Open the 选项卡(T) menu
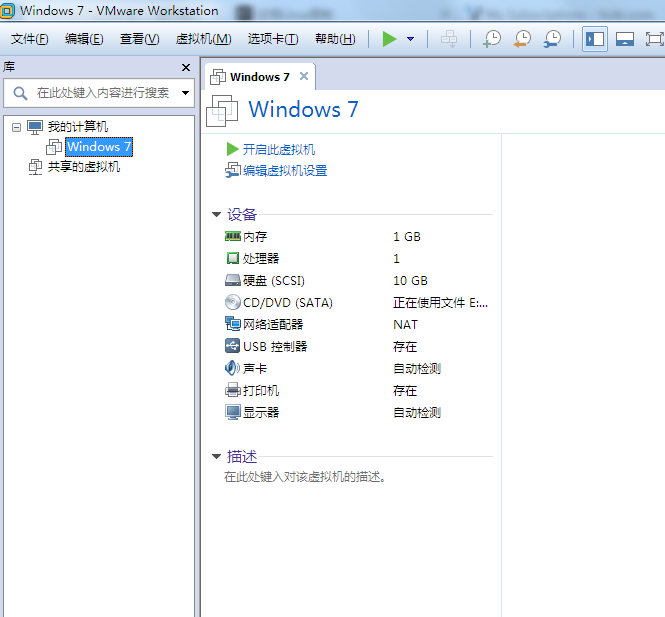Viewport: 665px width, 617px height. [x=273, y=39]
